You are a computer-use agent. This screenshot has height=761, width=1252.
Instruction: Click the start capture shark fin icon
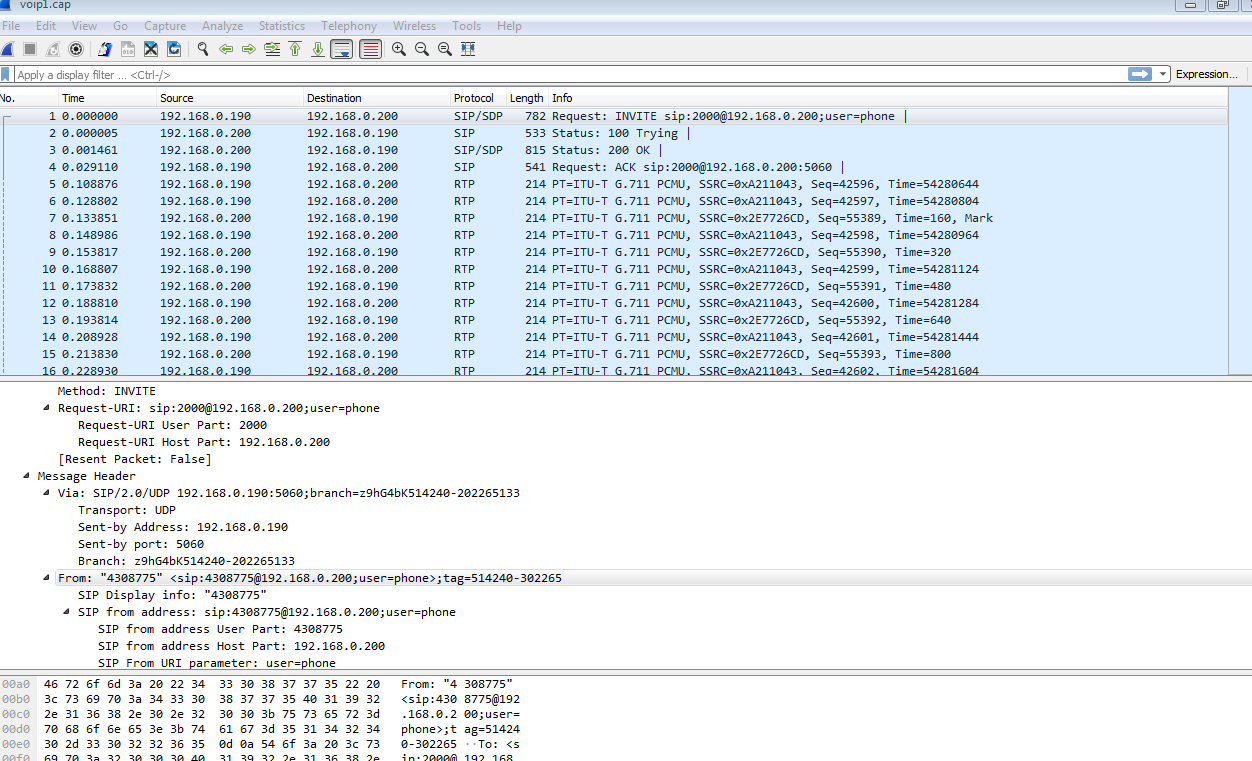click(7, 49)
